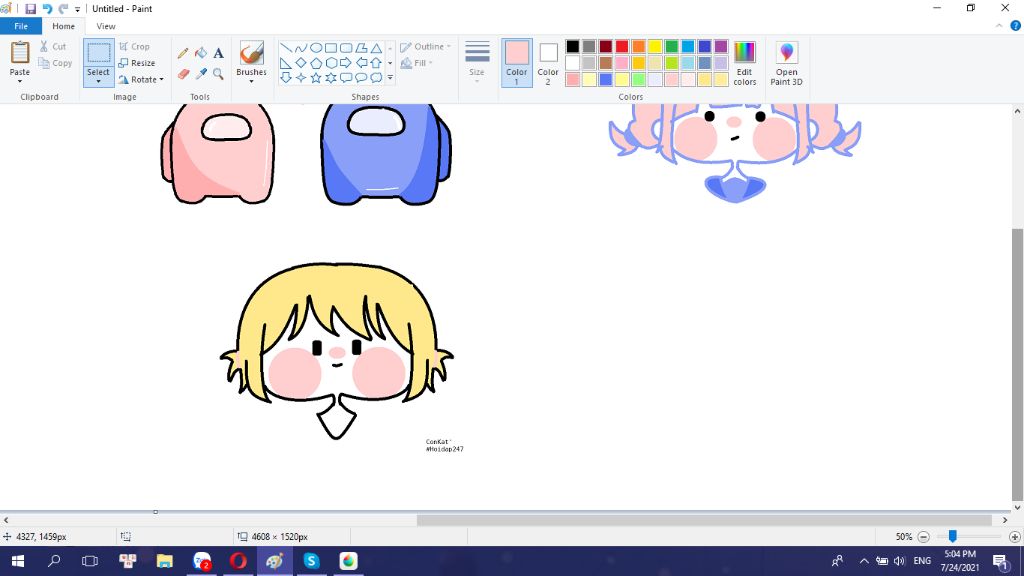Open Customize Quick Access Toolbar dropdown

pyautogui.click(x=77, y=9)
